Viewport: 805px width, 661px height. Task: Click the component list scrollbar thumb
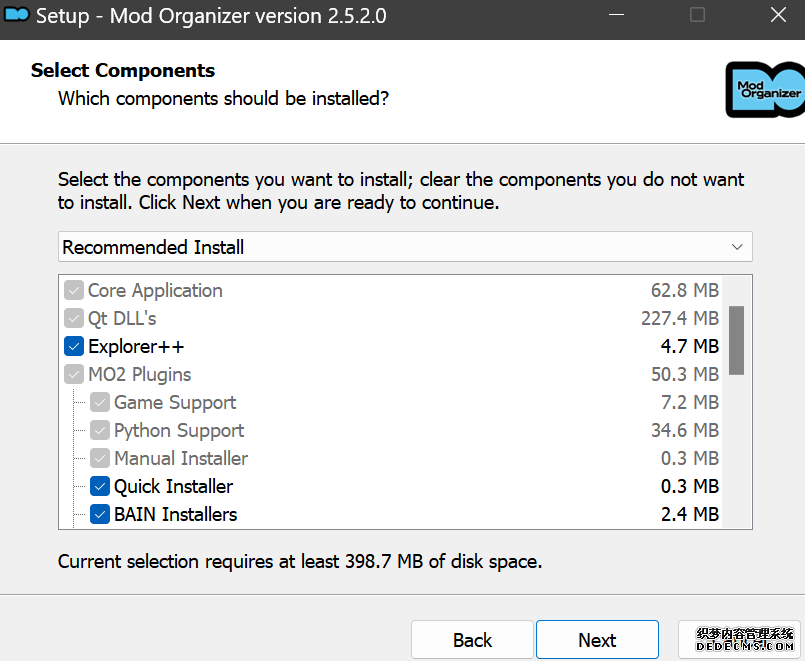[737, 340]
